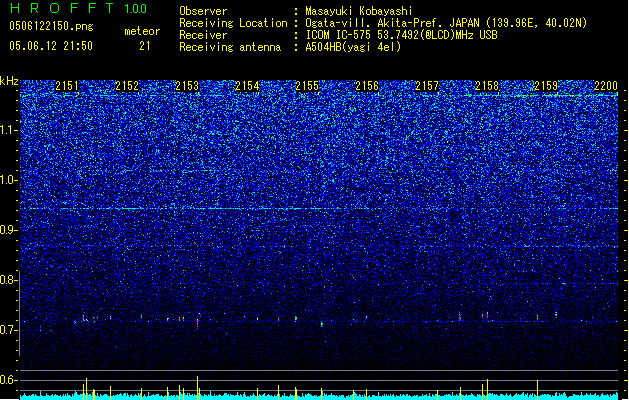Click the 2153 time marker
Screen dimensions: 629x400
(187, 86)
